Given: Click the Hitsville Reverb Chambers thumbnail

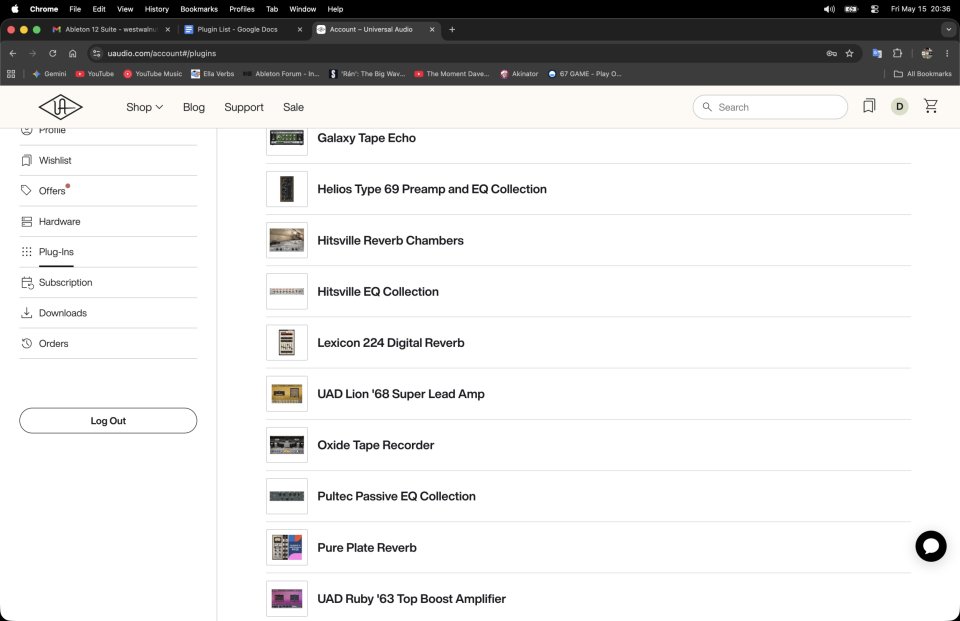Looking at the screenshot, I should tap(287, 240).
